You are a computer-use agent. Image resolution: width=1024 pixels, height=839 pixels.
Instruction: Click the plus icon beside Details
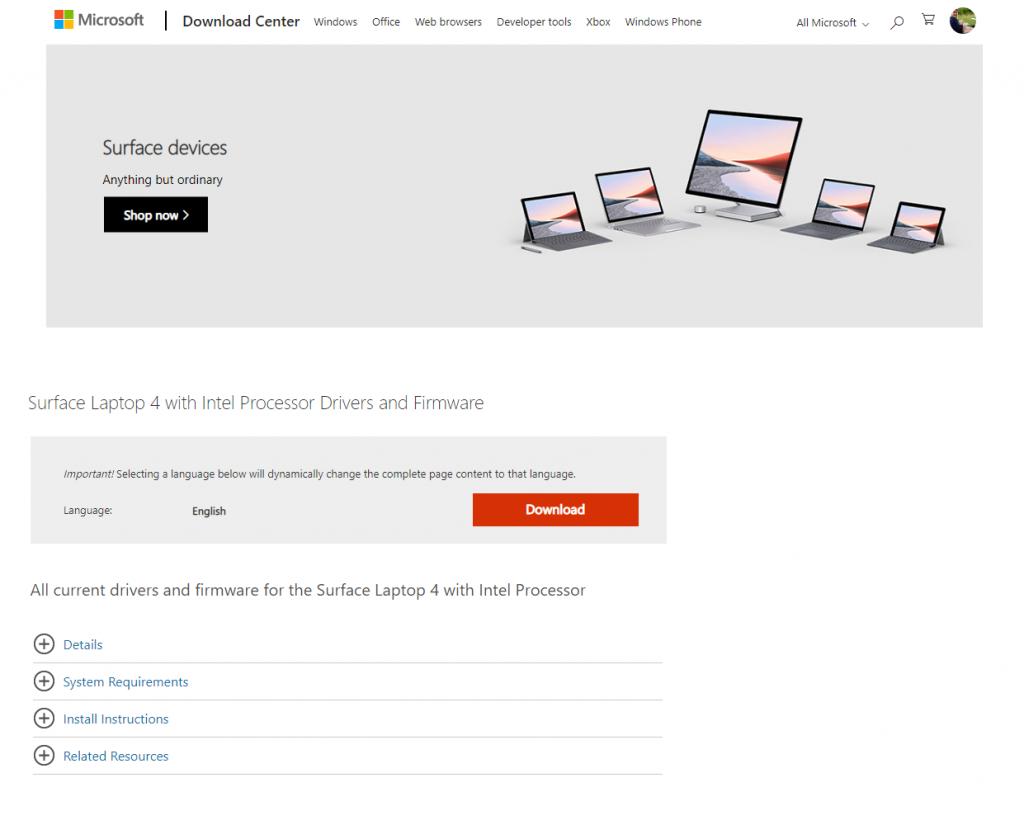[x=44, y=644]
